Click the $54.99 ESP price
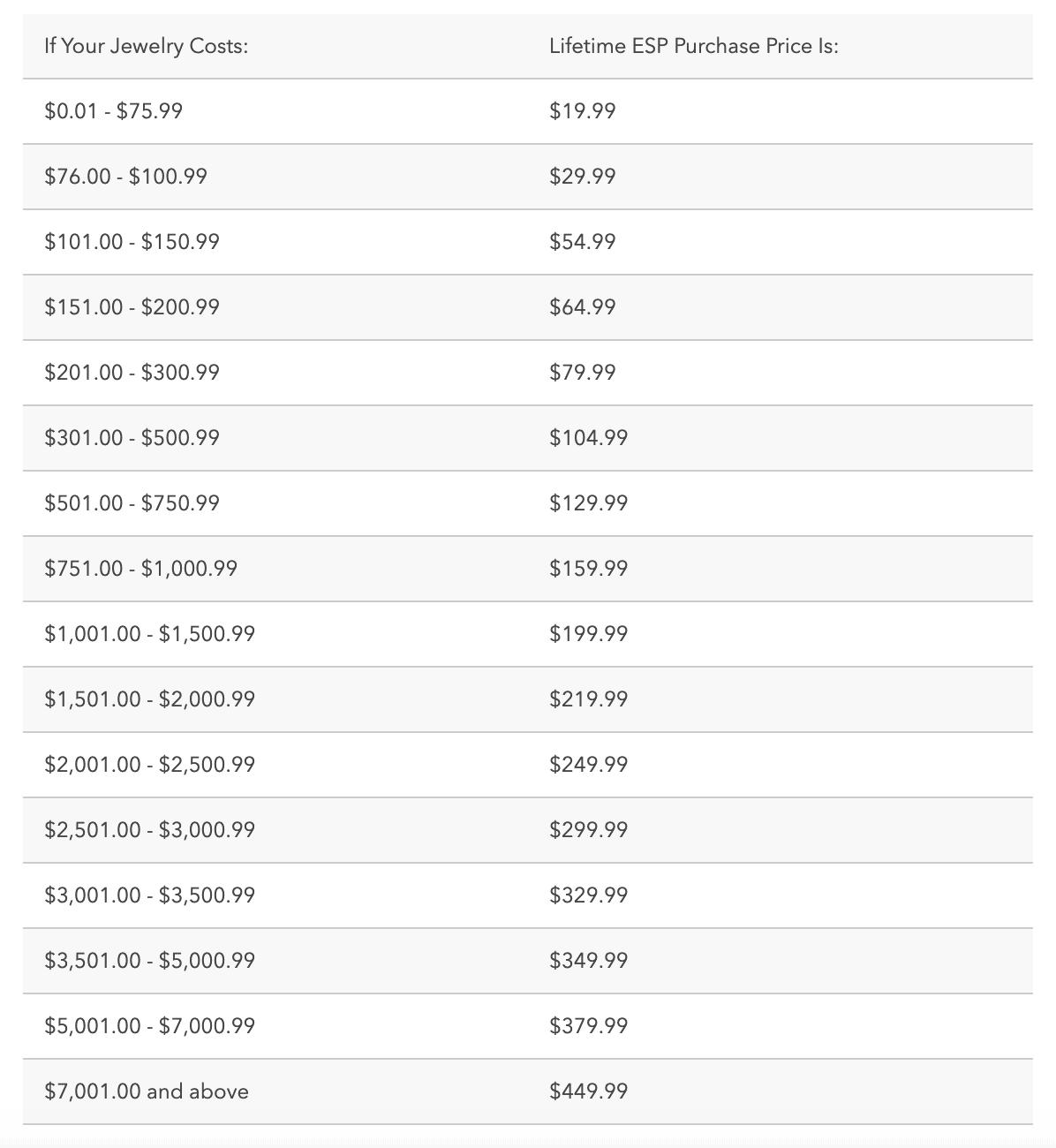The width and height of the screenshot is (1056, 1148). (583, 242)
